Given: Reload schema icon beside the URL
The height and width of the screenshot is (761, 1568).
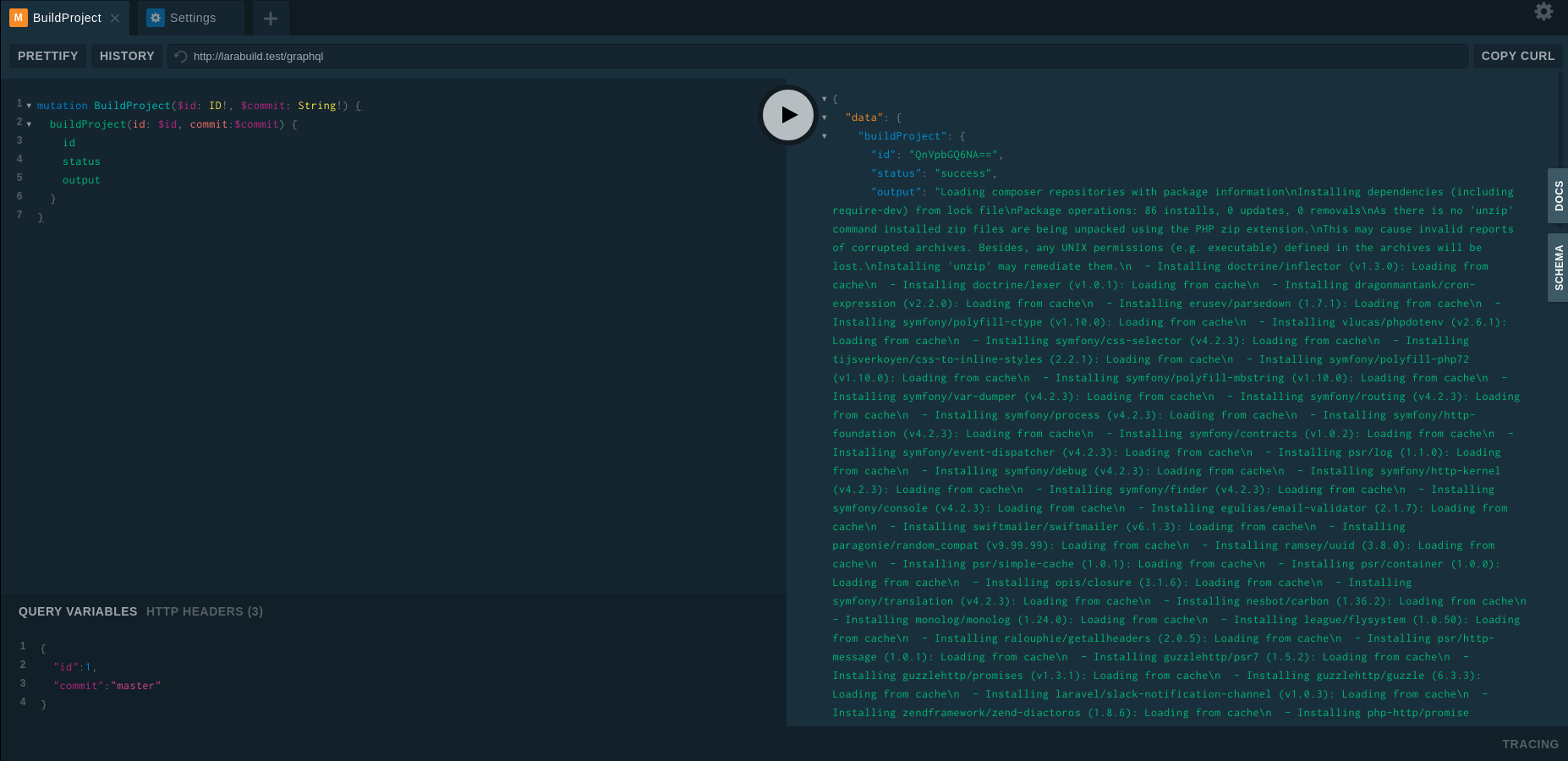Looking at the screenshot, I should (x=180, y=57).
